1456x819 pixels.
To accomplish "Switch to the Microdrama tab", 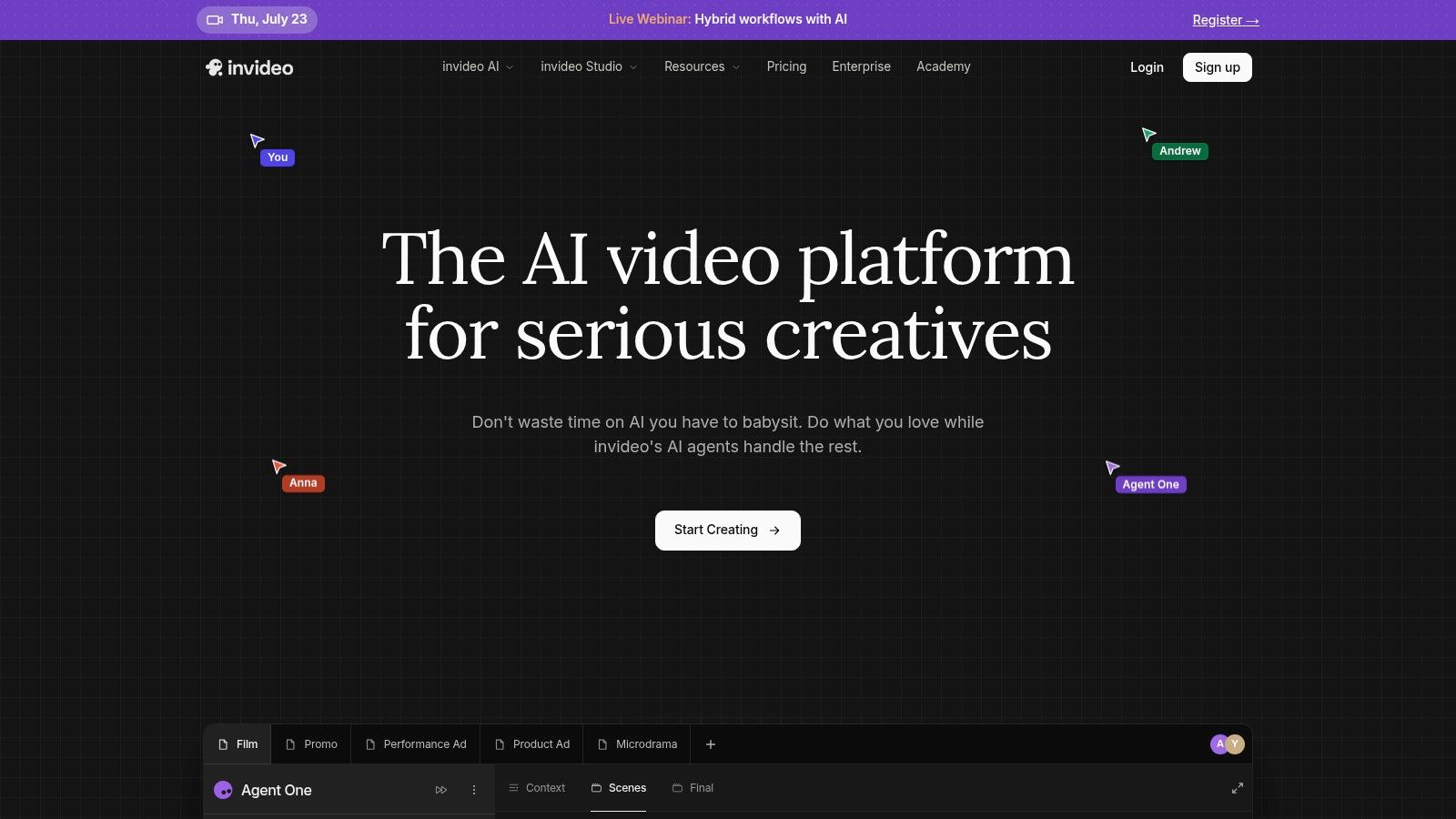I will [637, 744].
